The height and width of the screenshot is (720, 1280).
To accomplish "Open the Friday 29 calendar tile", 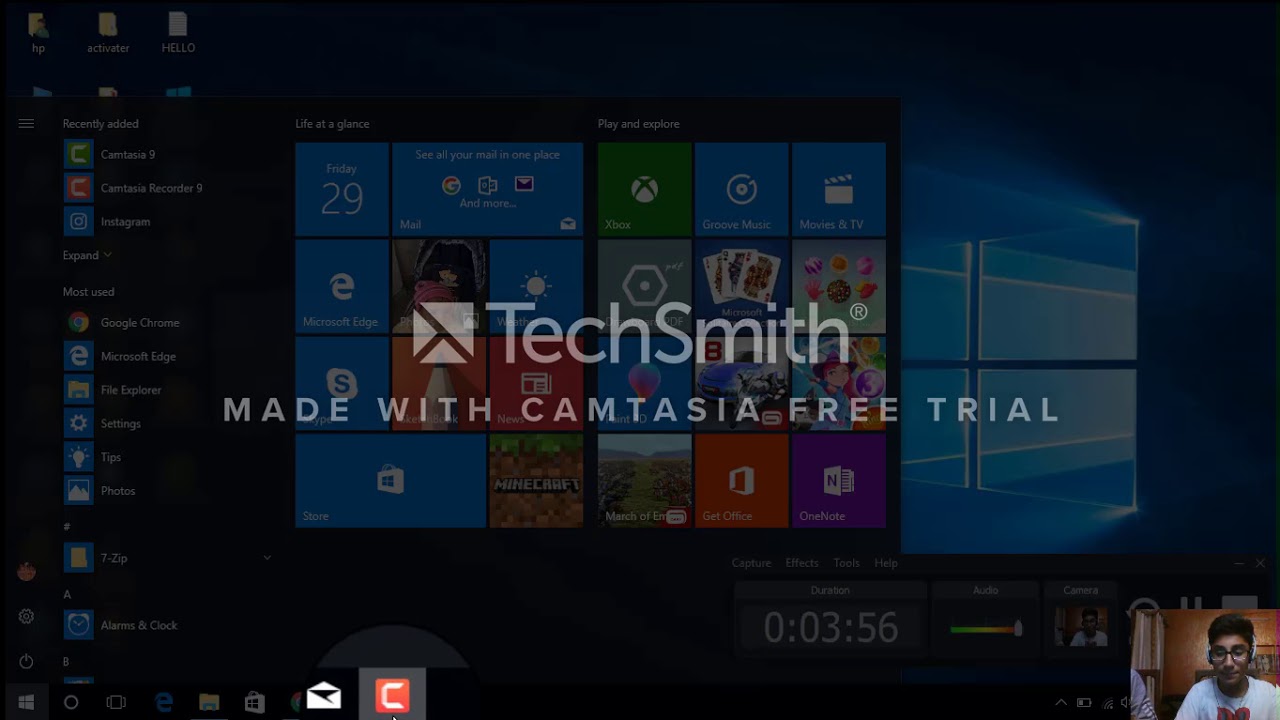I will point(342,189).
